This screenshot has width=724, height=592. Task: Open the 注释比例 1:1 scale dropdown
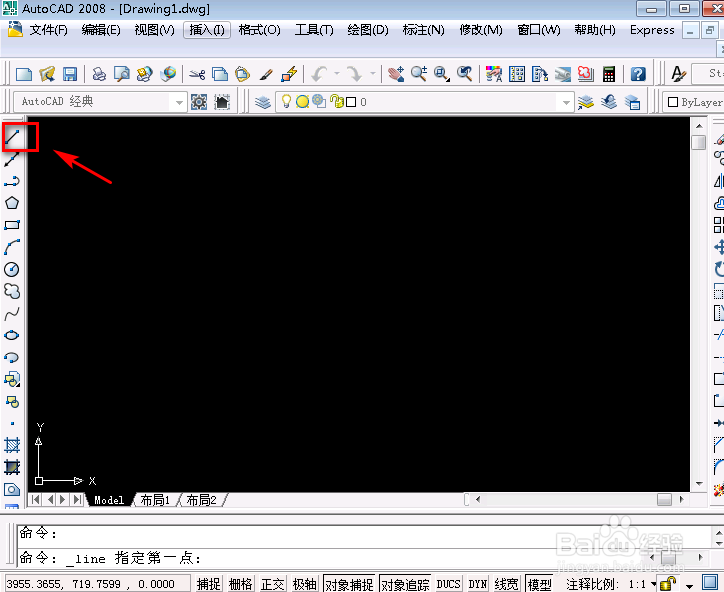pyautogui.click(x=653, y=584)
